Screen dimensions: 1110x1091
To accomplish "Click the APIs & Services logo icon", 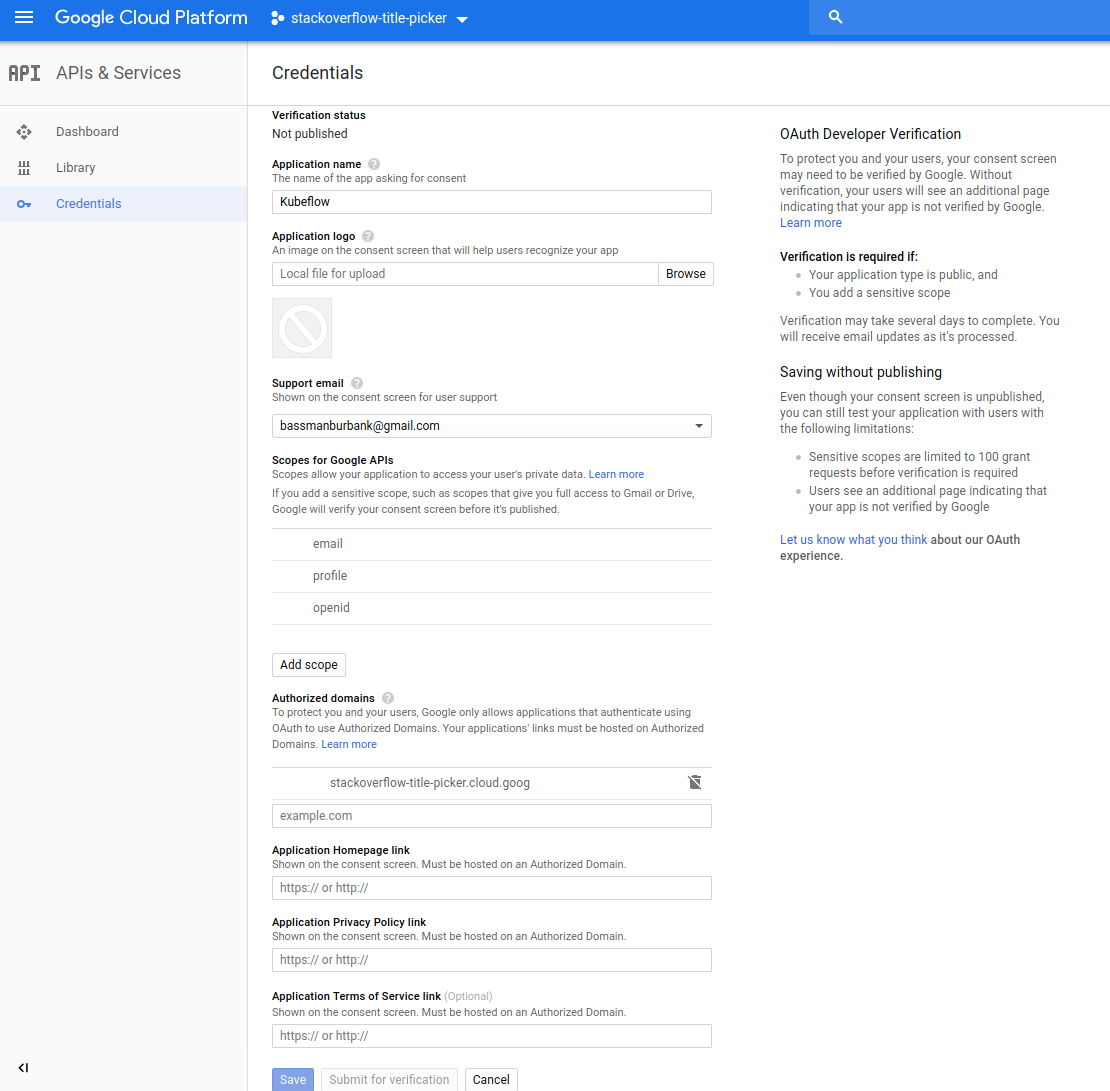I will pyautogui.click(x=24, y=72).
